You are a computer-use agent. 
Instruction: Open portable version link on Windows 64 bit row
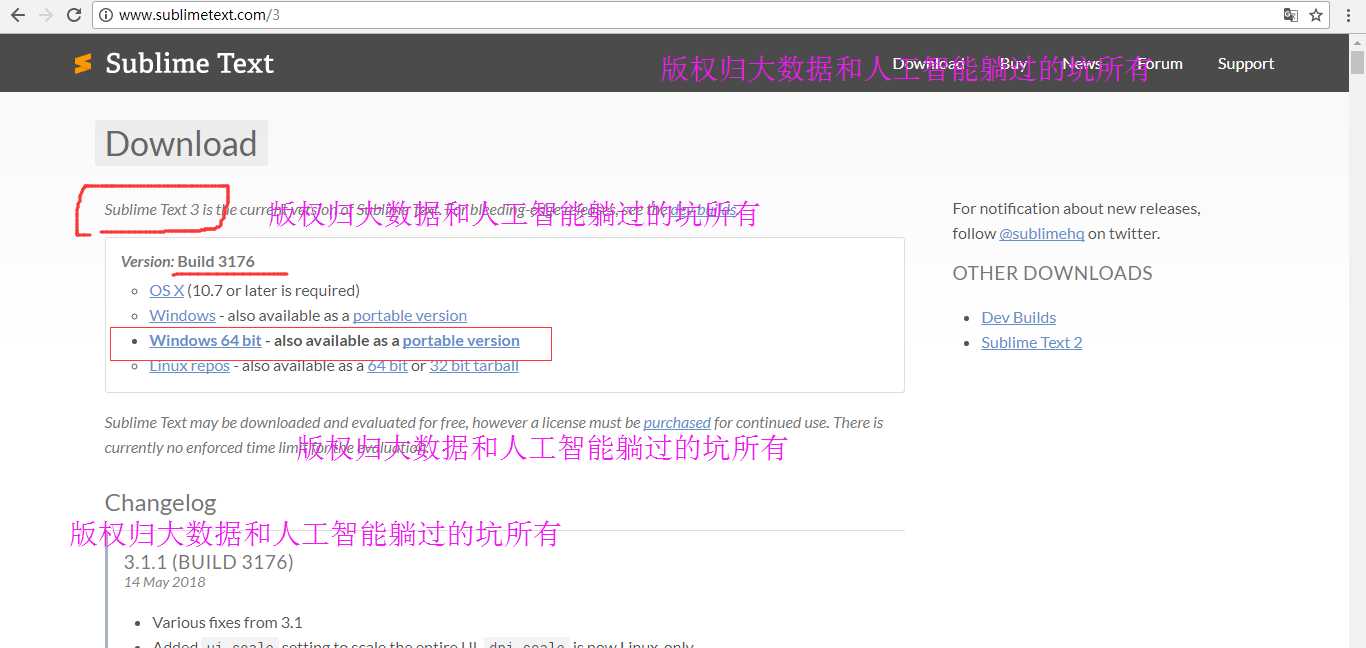point(461,340)
